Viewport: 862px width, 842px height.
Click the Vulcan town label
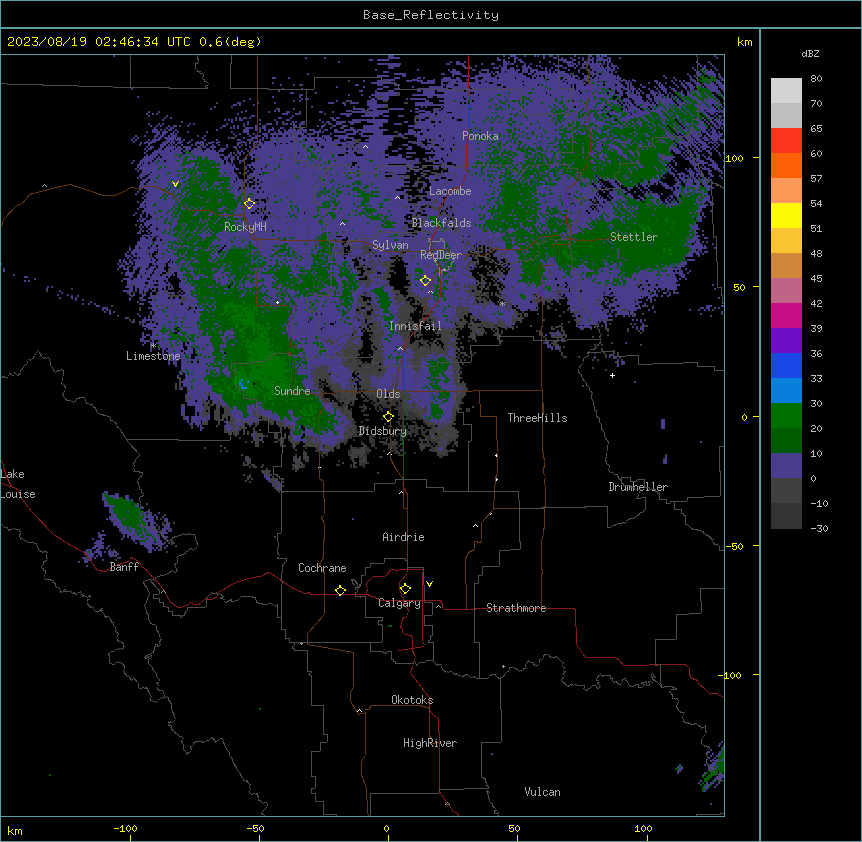click(543, 792)
